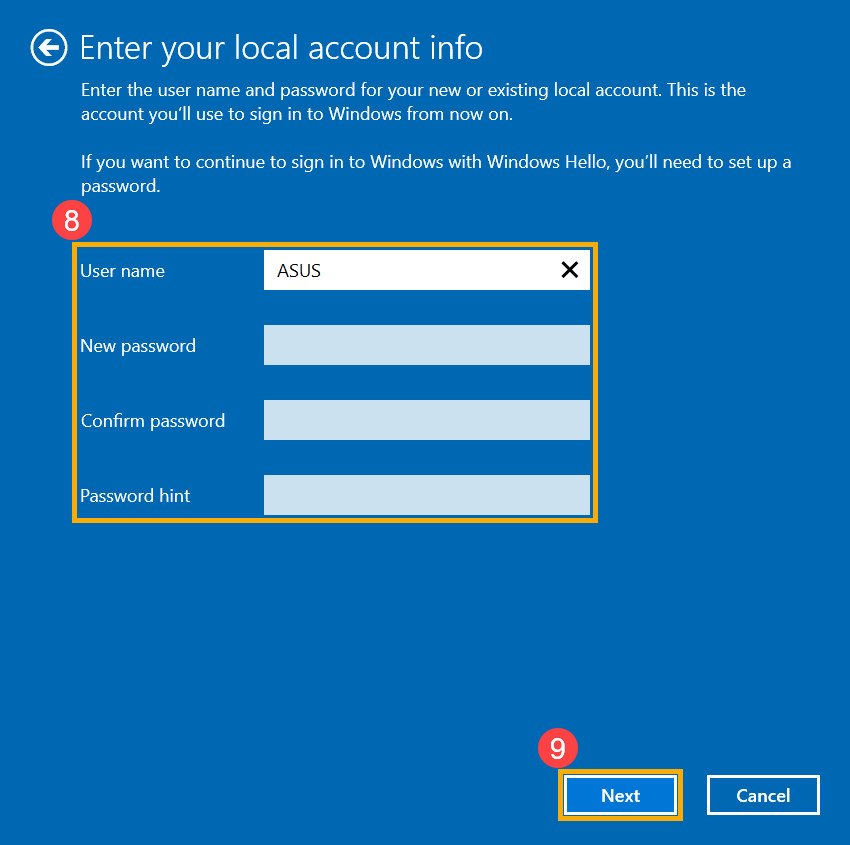
Task: Click the User name input field
Action: click(427, 270)
